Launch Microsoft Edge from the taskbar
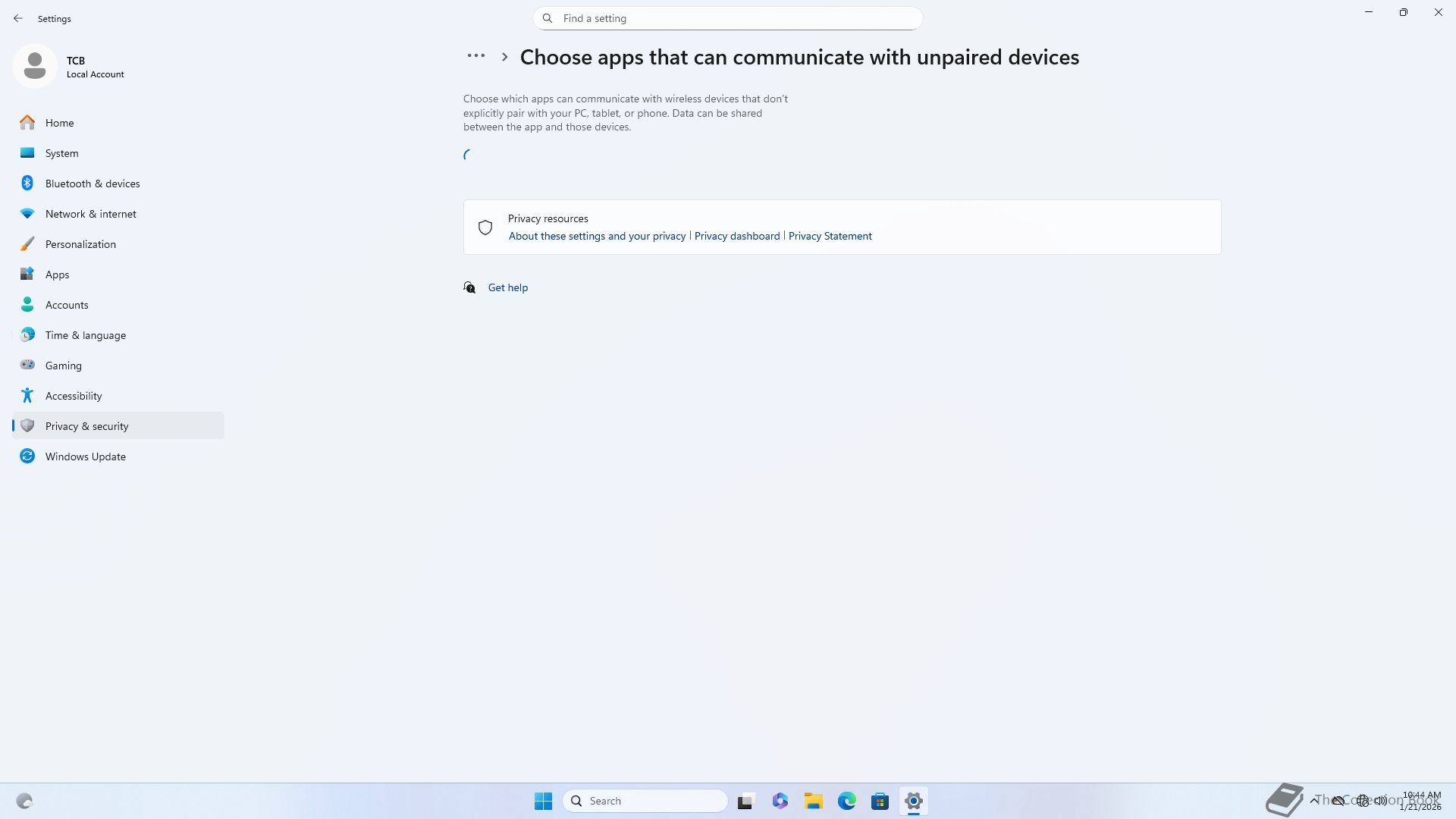The image size is (1456, 819). (846, 801)
